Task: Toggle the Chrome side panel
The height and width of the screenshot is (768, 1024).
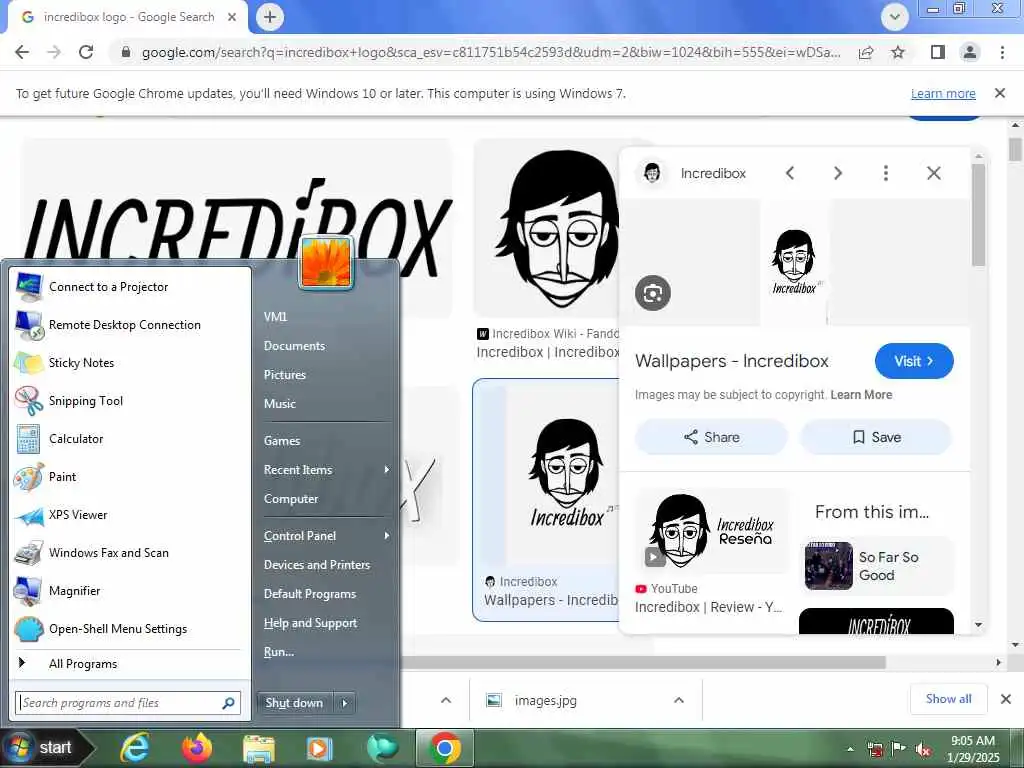Action: click(938, 52)
